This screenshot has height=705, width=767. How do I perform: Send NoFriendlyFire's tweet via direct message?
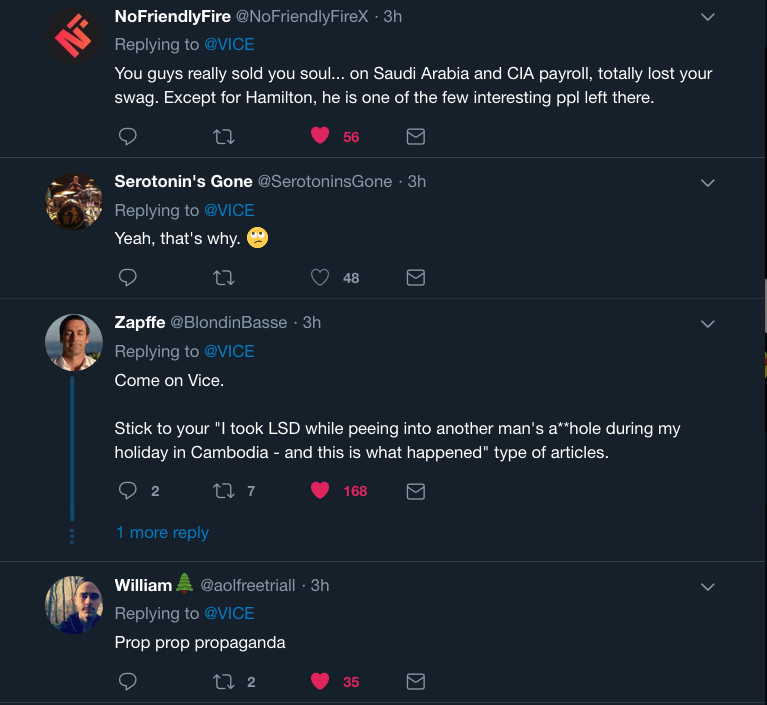click(416, 136)
